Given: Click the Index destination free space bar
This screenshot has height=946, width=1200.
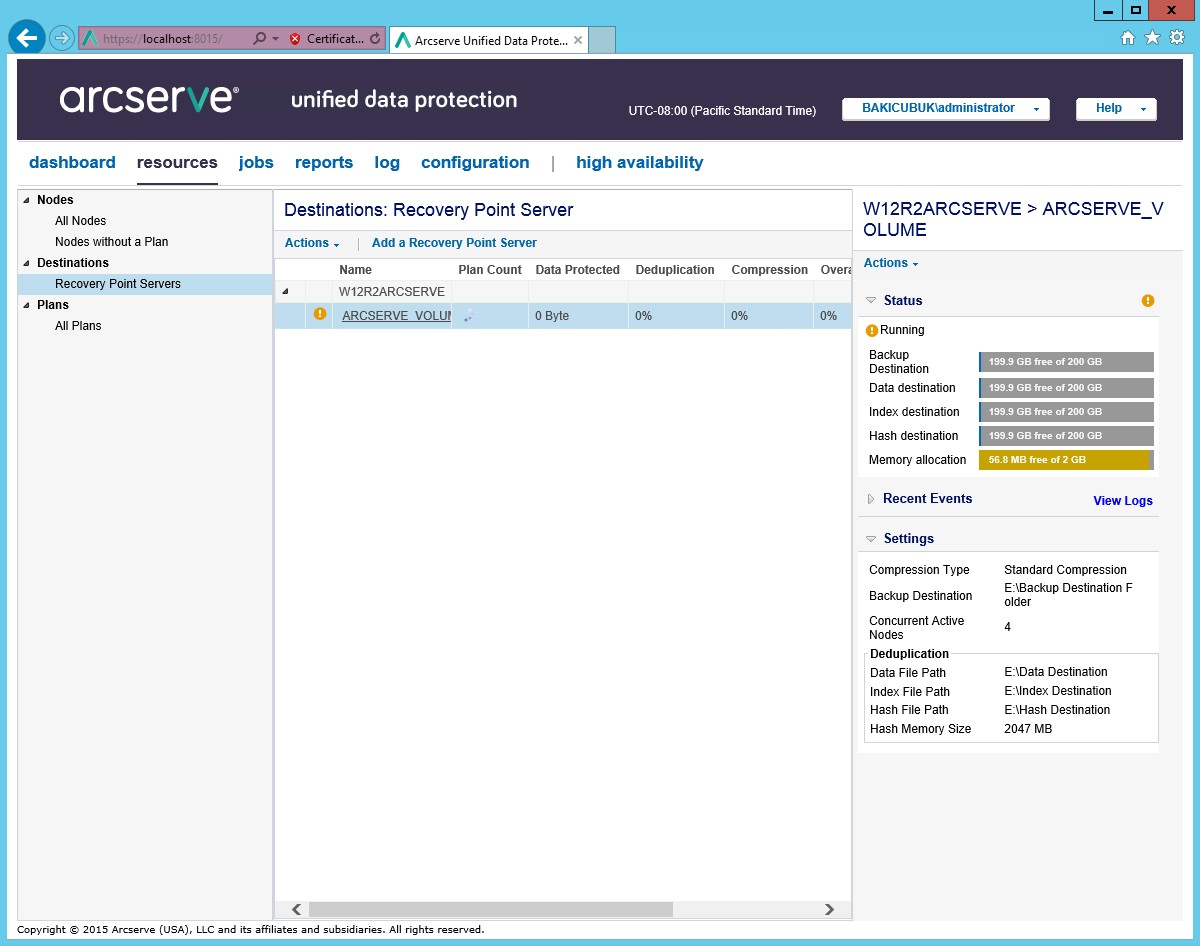Looking at the screenshot, I should (1066, 412).
